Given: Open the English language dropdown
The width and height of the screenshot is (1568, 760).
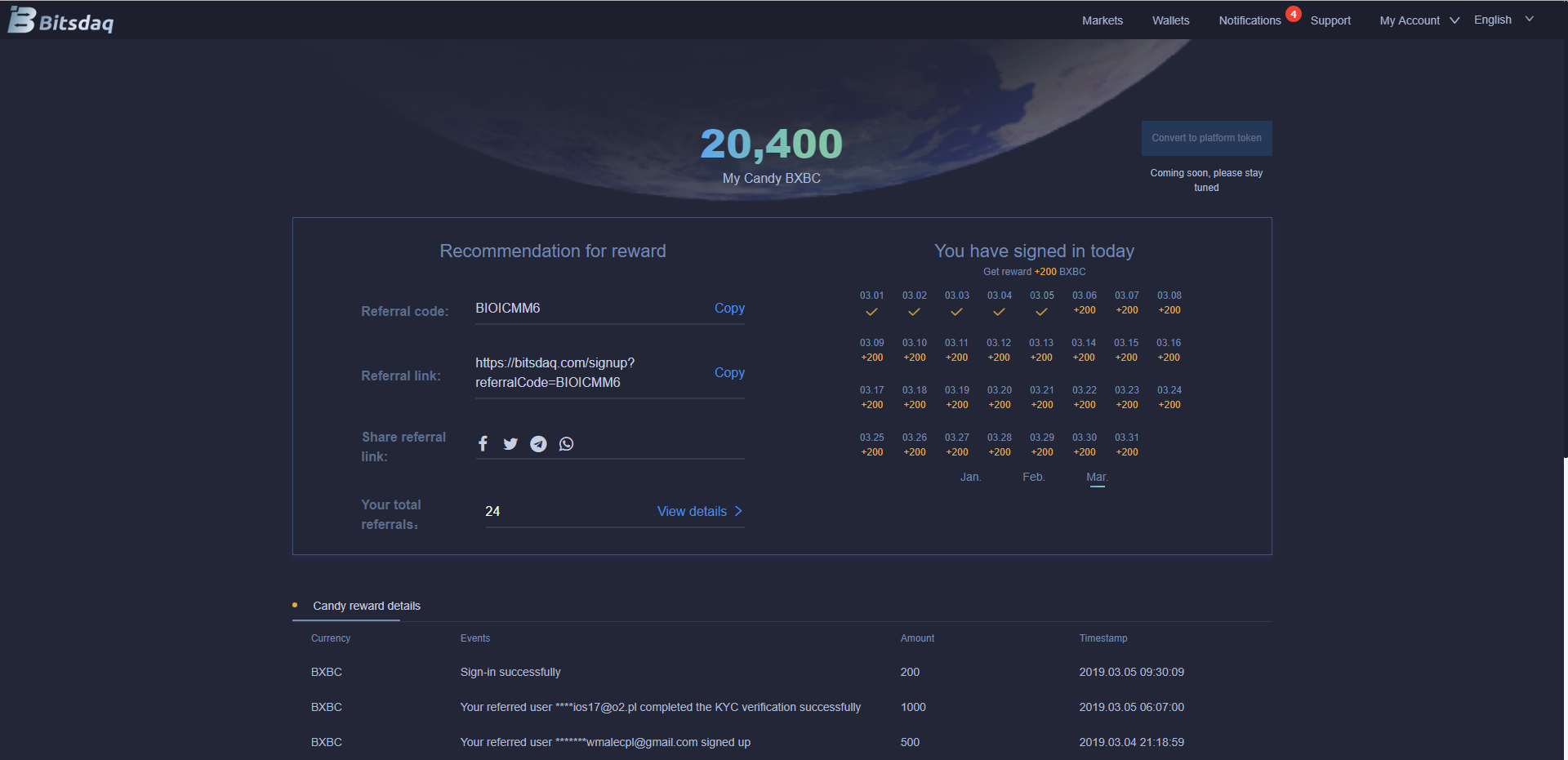Looking at the screenshot, I should [1503, 20].
